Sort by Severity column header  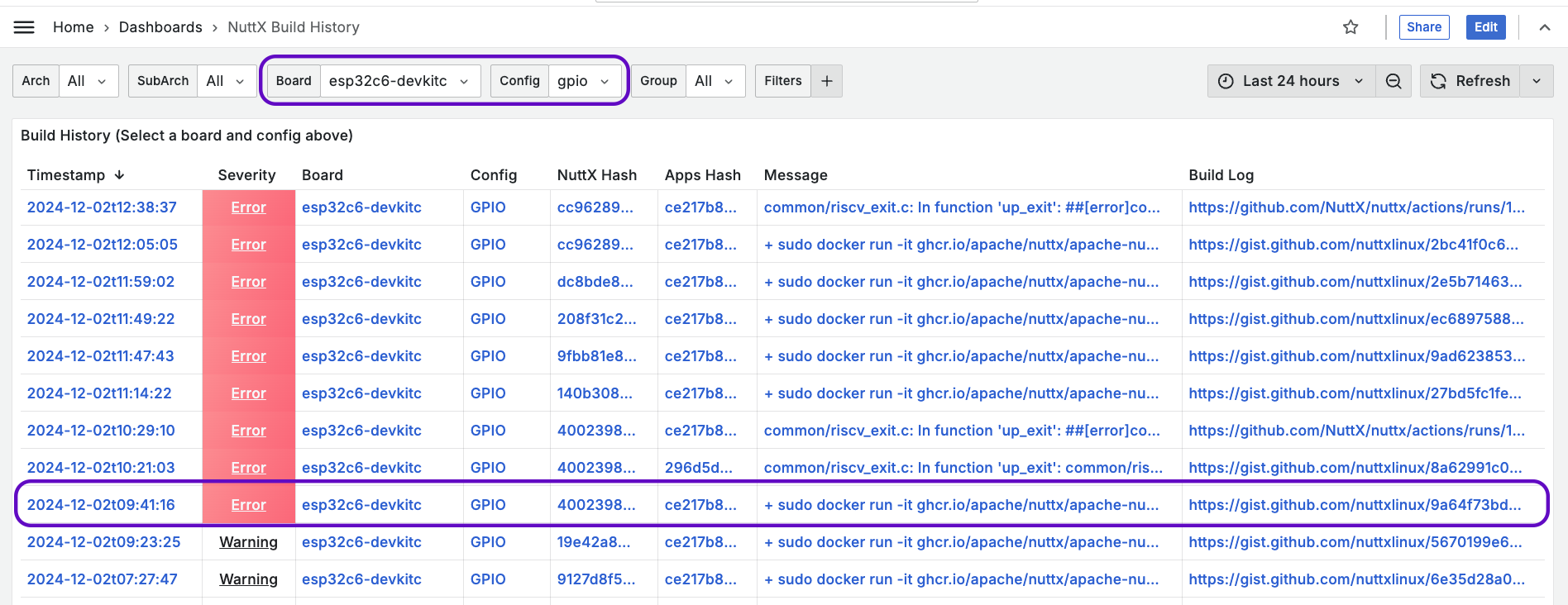[x=246, y=175]
